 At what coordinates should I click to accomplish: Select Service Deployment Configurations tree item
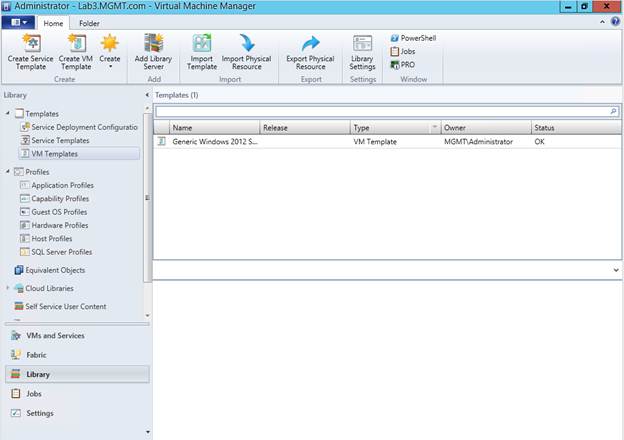pos(79,127)
